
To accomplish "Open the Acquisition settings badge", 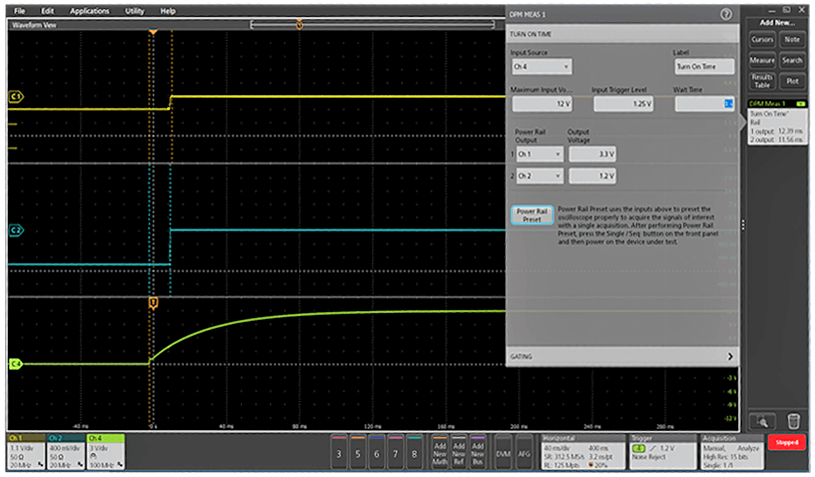I will [732, 452].
